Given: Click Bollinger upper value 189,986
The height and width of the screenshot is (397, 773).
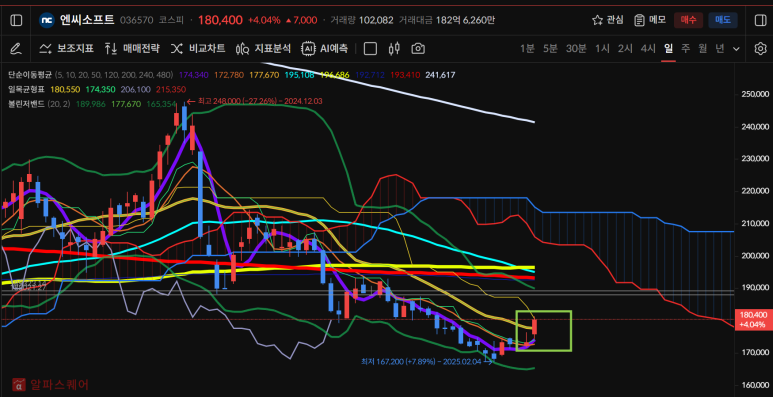Looking at the screenshot, I should (90, 104).
